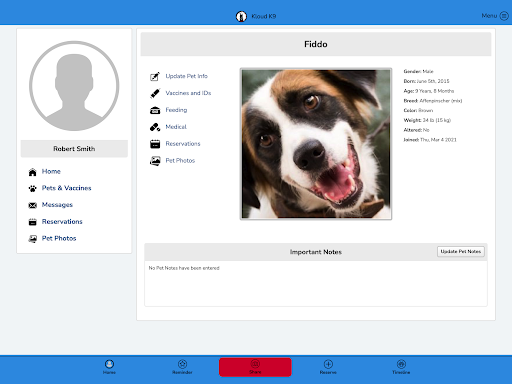Viewport: 512px width, 384px height.
Task: Open the Reservations link in left sidebar
Action: tap(62, 222)
